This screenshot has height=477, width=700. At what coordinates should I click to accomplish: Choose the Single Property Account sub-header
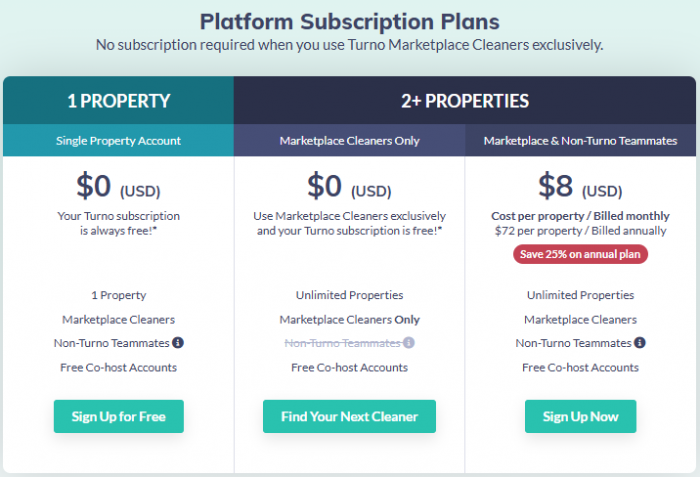coord(118,141)
